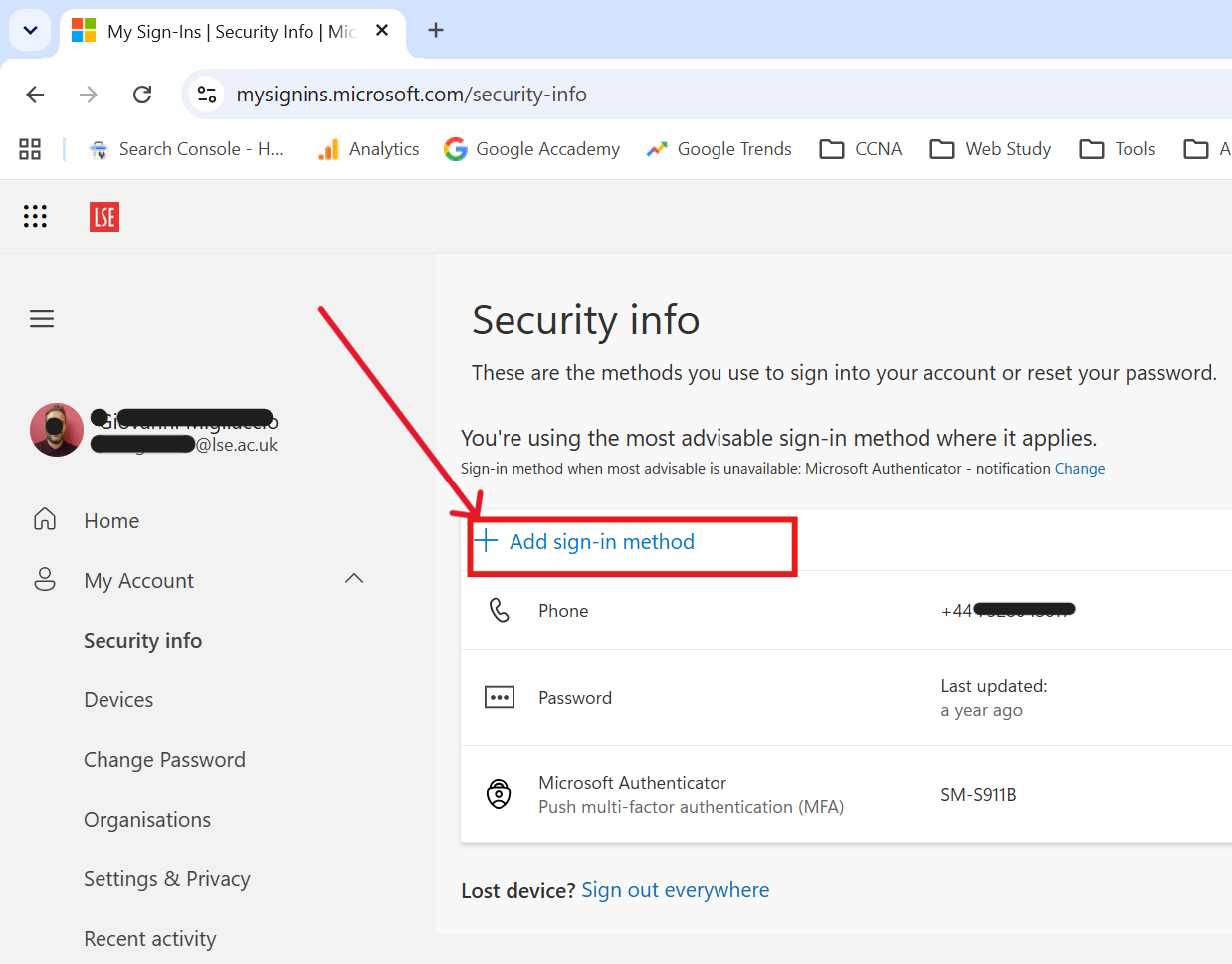Open the Web Study bookmark folder
Image resolution: width=1232 pixels, height=964 pixels.
click(x=990, y=149)
